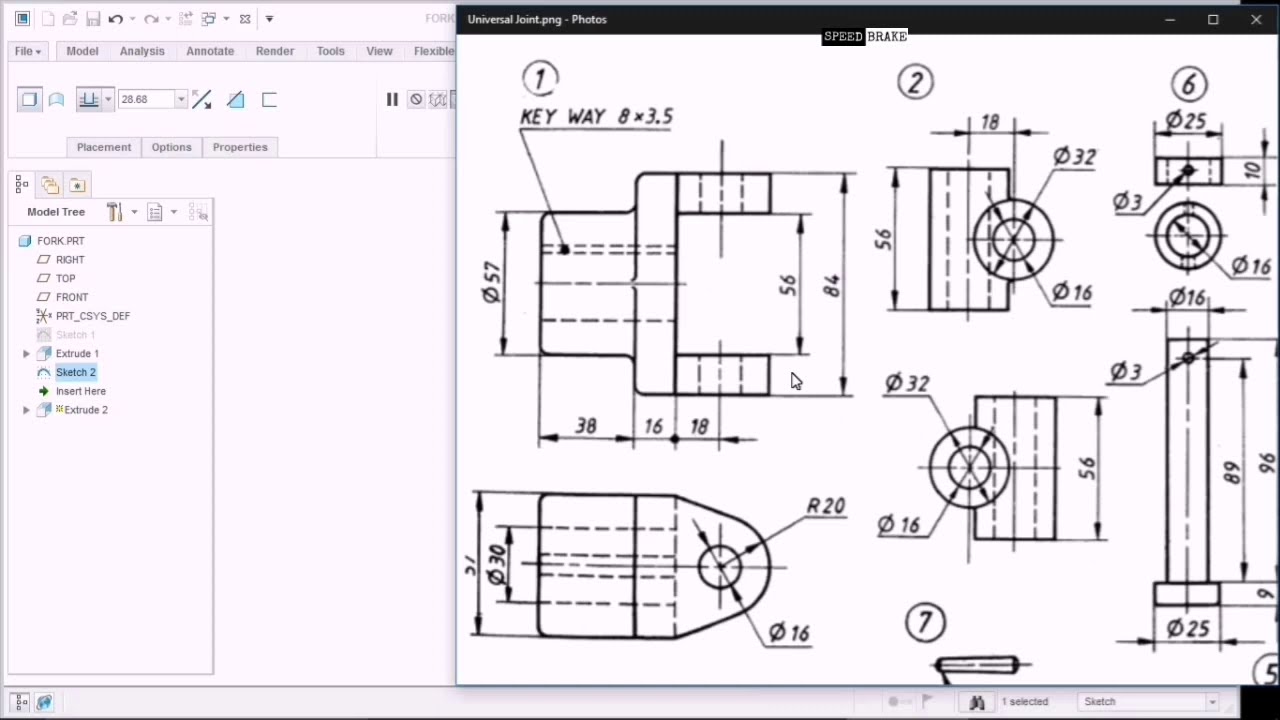Show the Folder Browser navigator tab

point(50,185)
